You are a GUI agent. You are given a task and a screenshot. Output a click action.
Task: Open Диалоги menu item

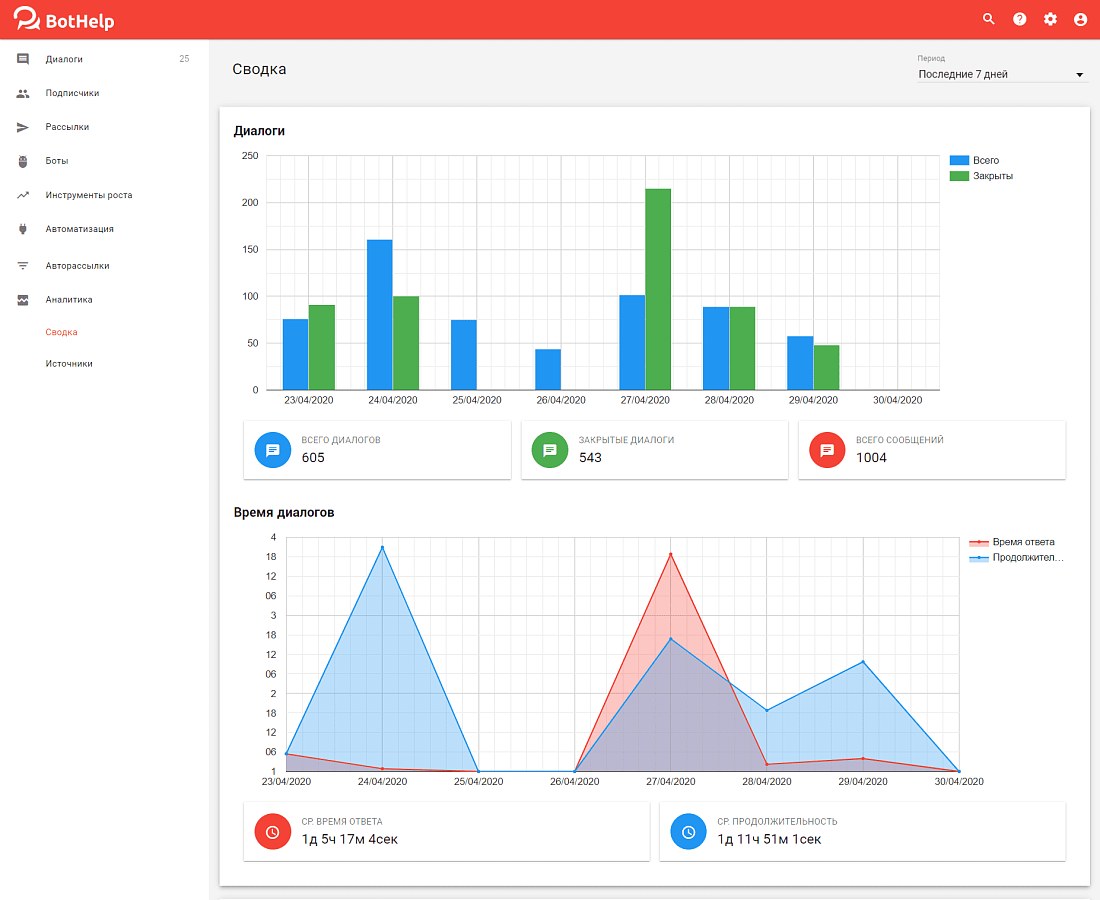point(105,59)
